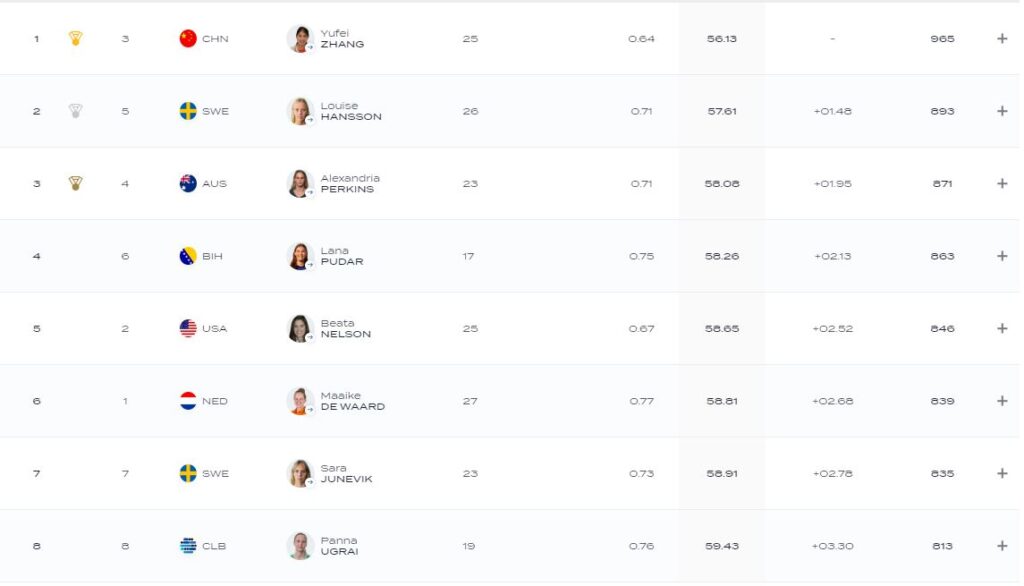Expand Beata Nelson's row with plus
1024x586 pixels.
[1002, 328]
